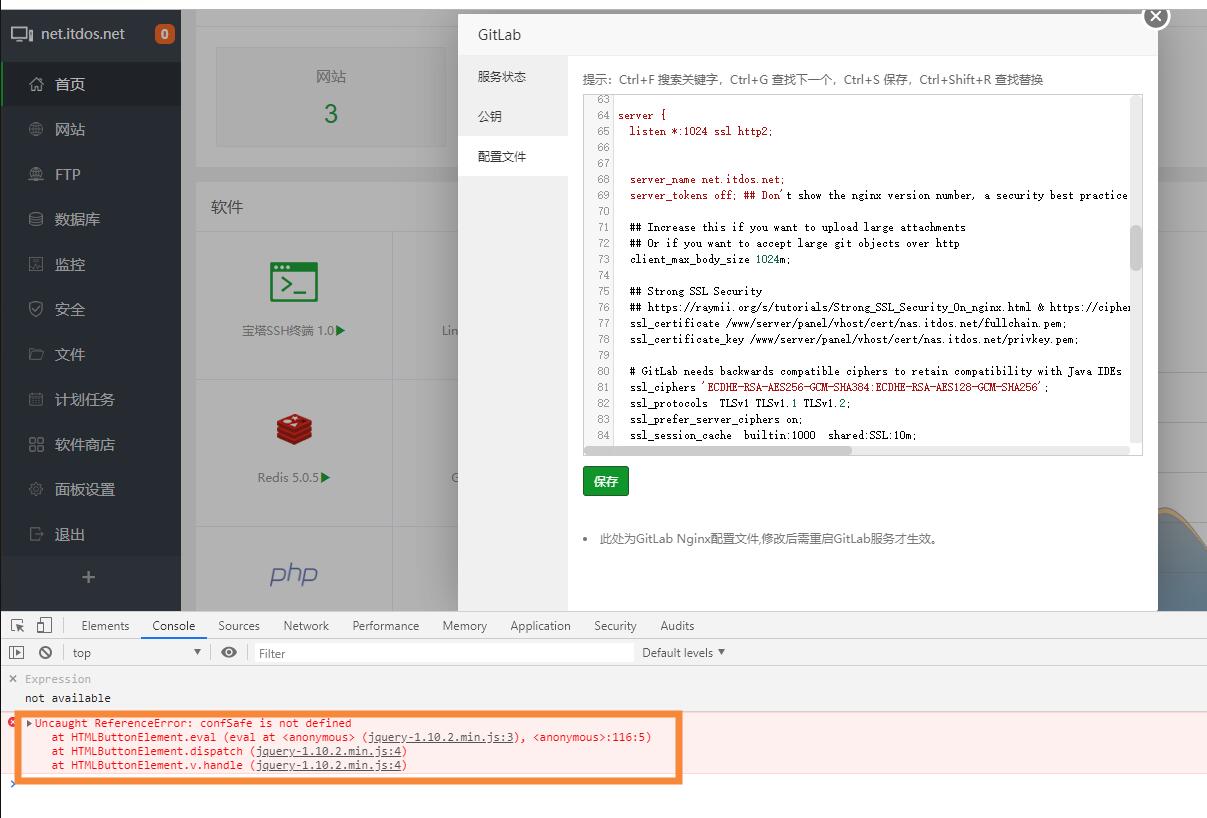This screenshot has width=1207, height=818.
Task: Click the editor horizontal scrollbar thumb
Action: click(x=718, y=450)
